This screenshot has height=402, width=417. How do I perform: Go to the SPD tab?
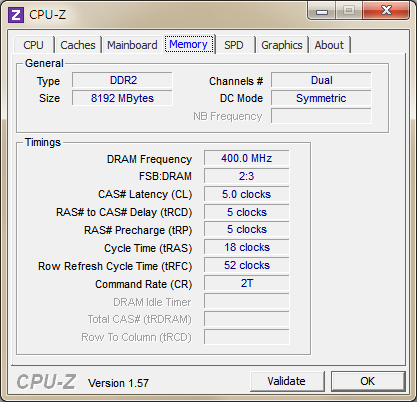click(234, 45)
